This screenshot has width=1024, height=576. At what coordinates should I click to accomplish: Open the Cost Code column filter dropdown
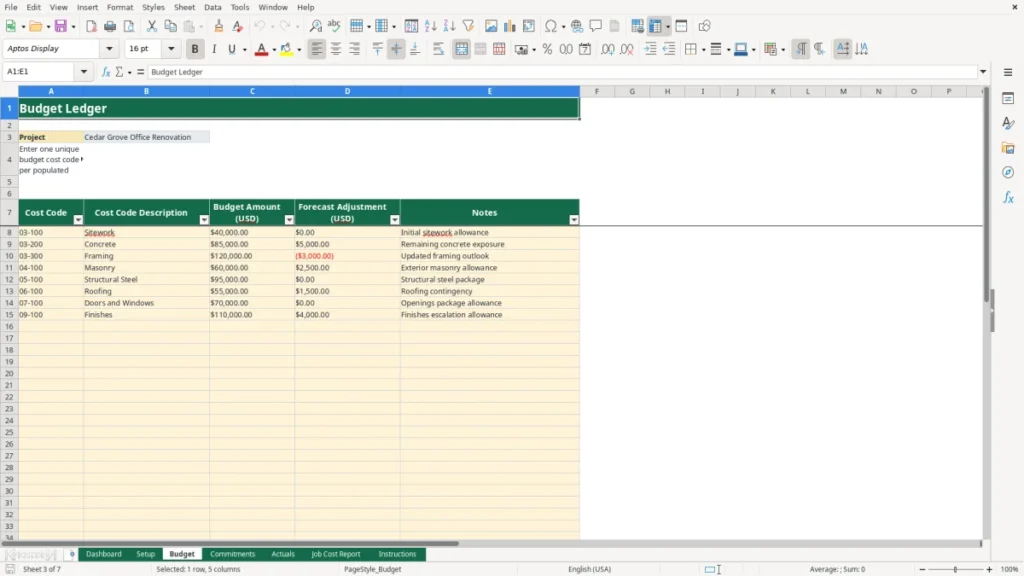(x=78, y=220)
